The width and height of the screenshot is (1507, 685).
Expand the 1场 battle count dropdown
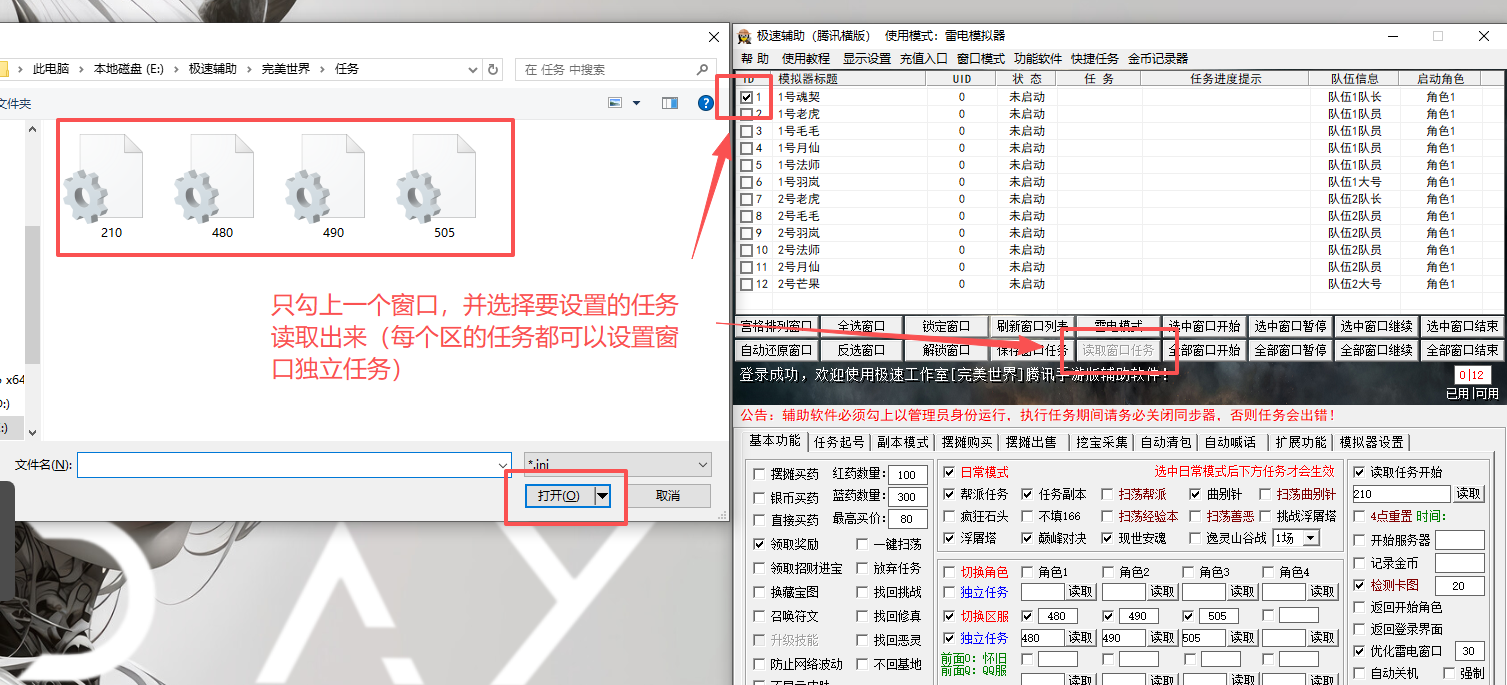click(x=1310, y=538)
